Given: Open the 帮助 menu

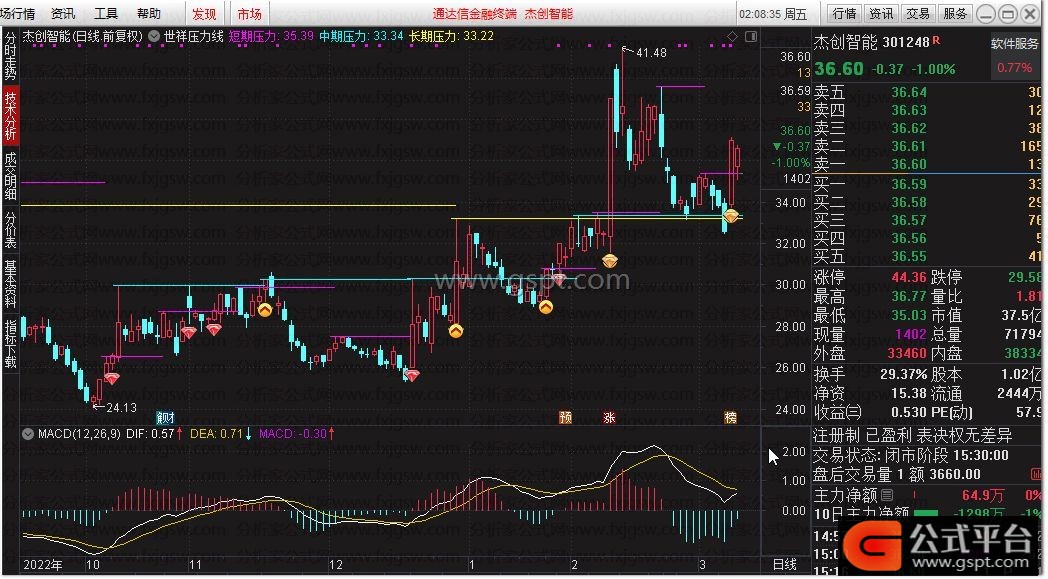Looking at the screenshot, I should coord(148,13).
